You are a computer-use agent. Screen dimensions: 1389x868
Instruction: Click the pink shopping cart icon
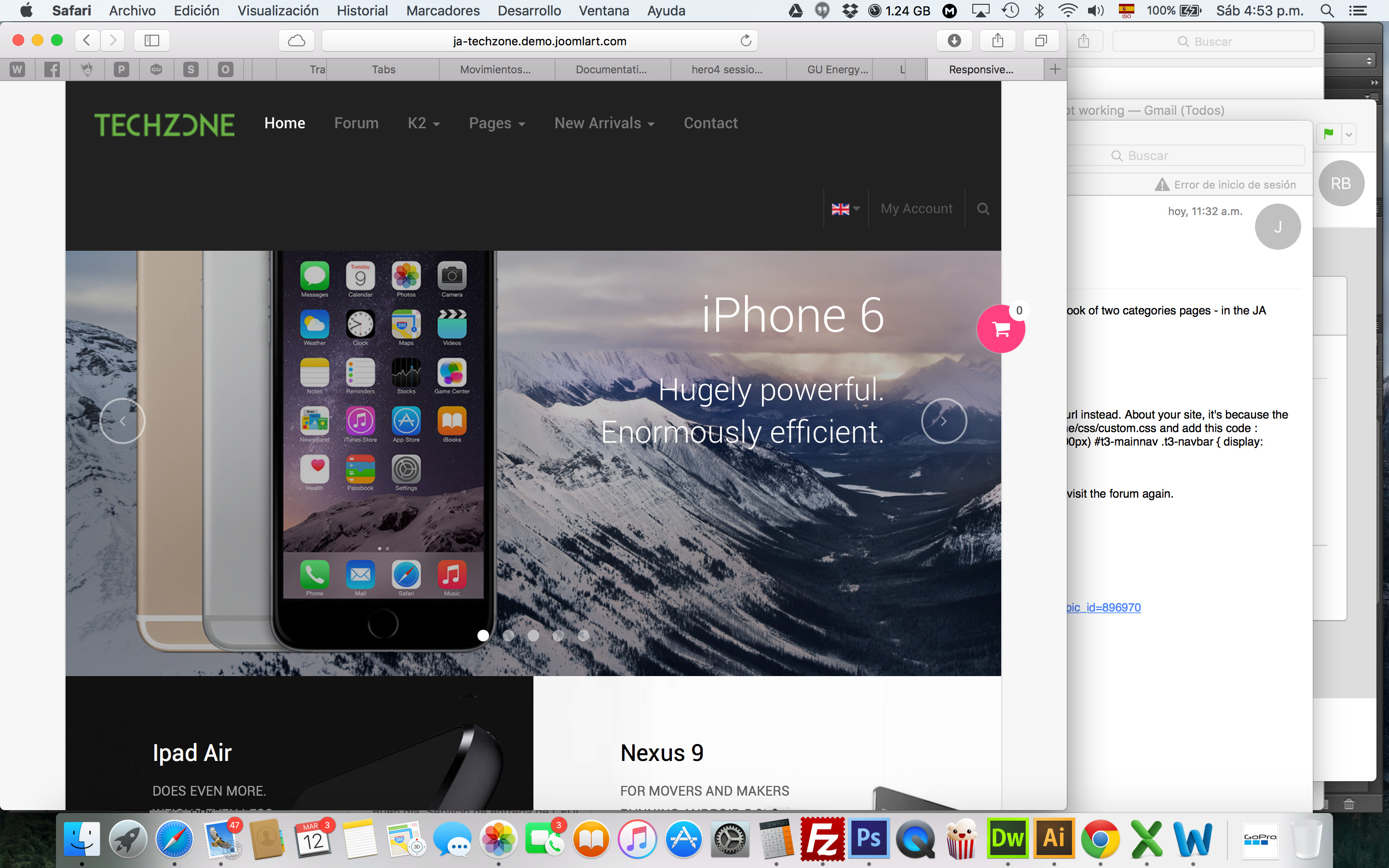tap(1000, 329)
